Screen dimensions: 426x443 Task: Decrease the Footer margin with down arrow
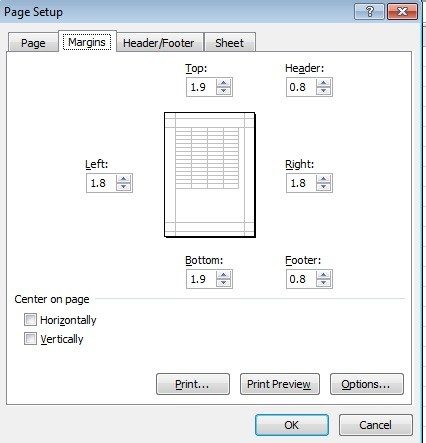(x=323, y=283)
